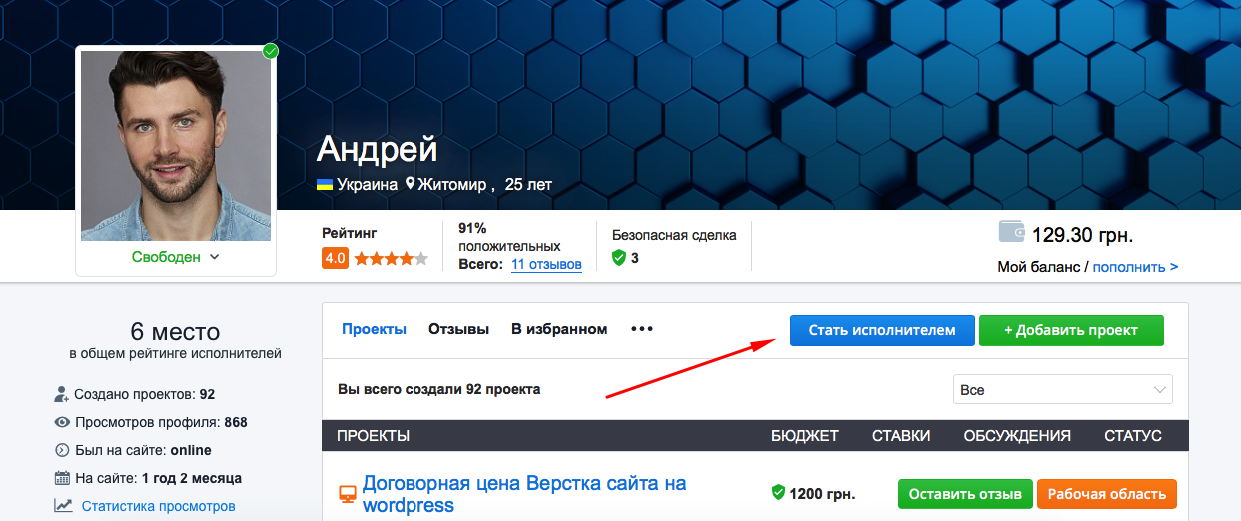Viewport: 1241px width, 521px height.
Task: Click the location pin icon near Житомир
Action: [x=410, y=185]
